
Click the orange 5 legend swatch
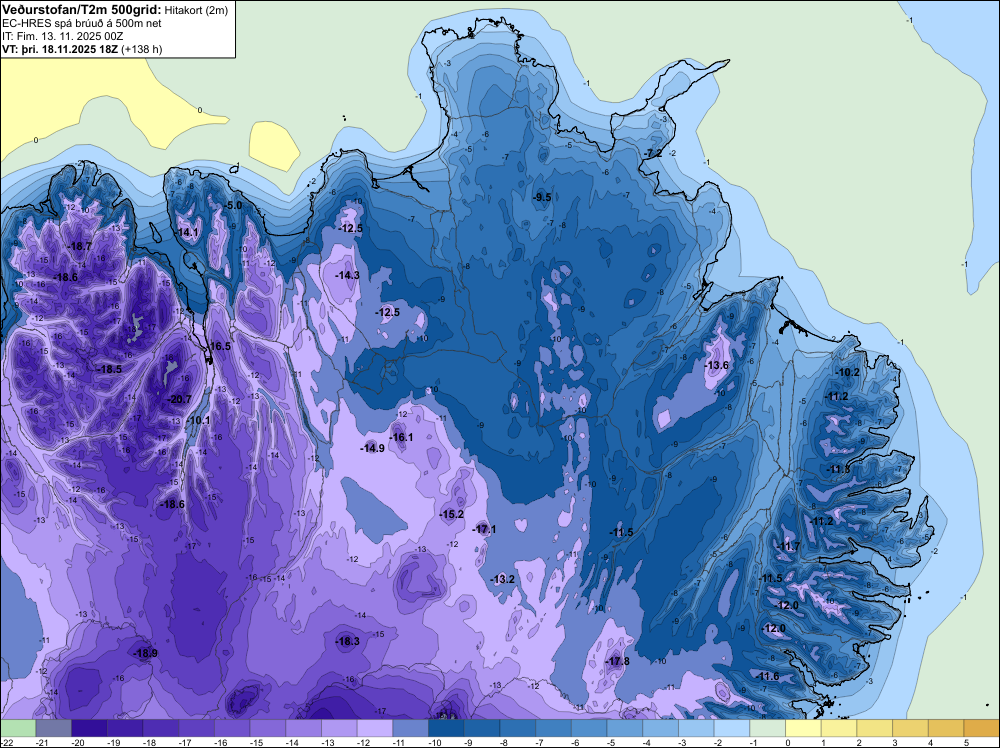click(982, 728)
